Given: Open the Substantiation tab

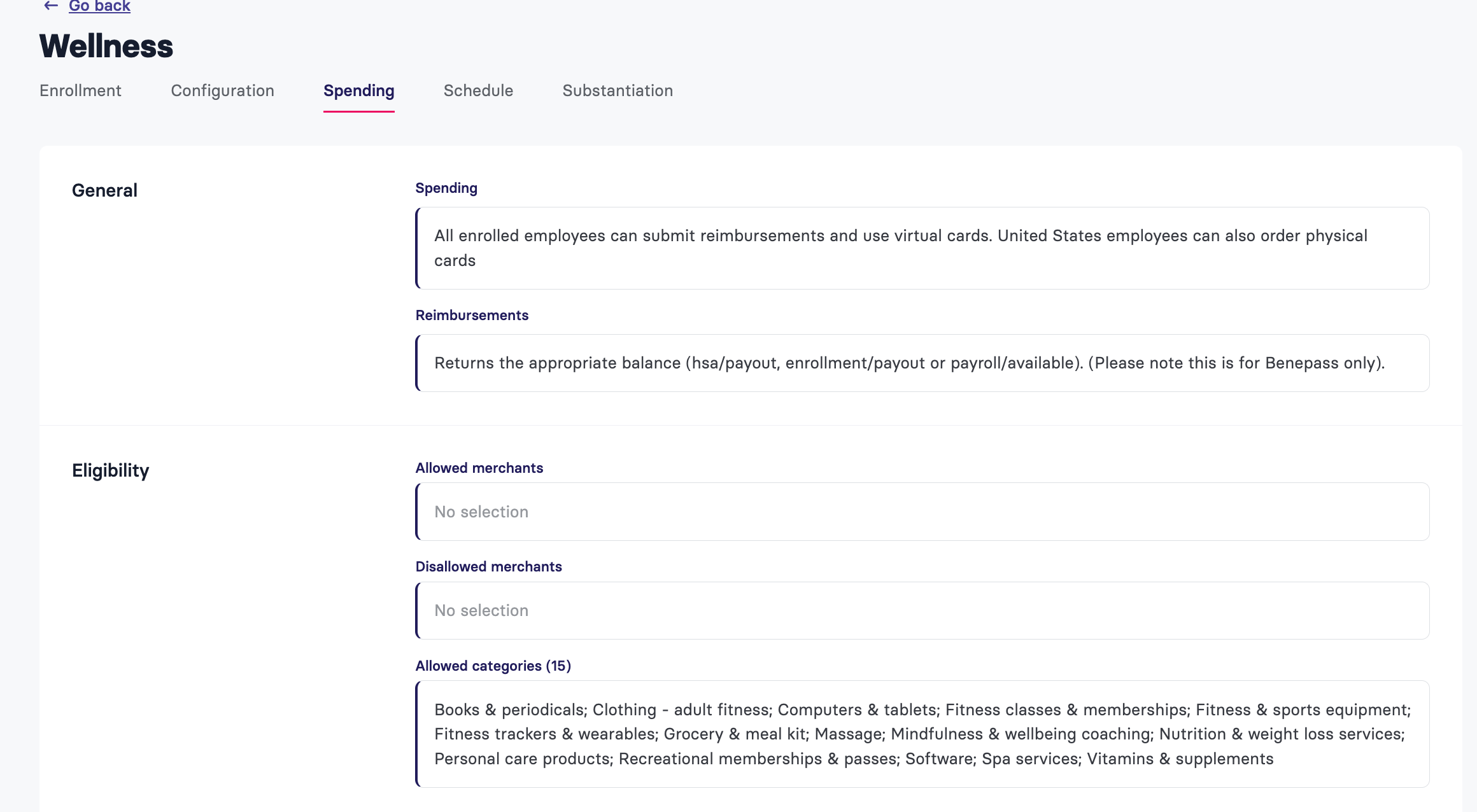Looking at the screenshot, I should pyautogui.click(x=618, y=90).
